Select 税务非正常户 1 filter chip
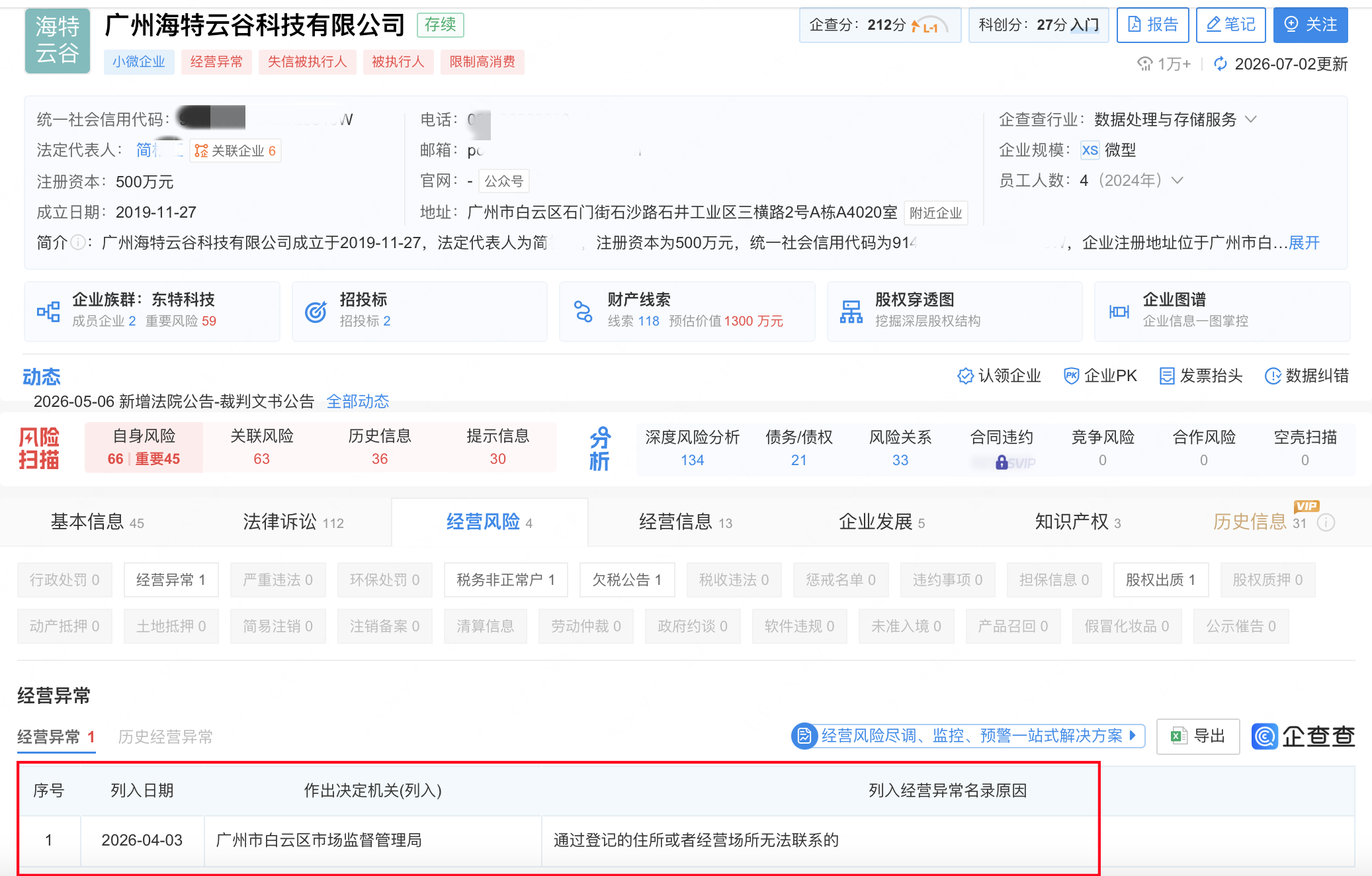 [505, 580]
